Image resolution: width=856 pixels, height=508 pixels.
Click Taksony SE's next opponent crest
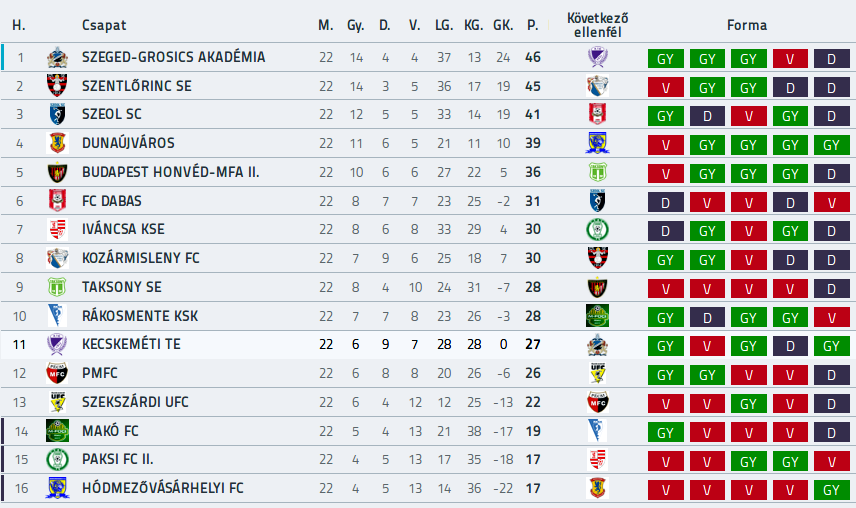pos(598,287)
